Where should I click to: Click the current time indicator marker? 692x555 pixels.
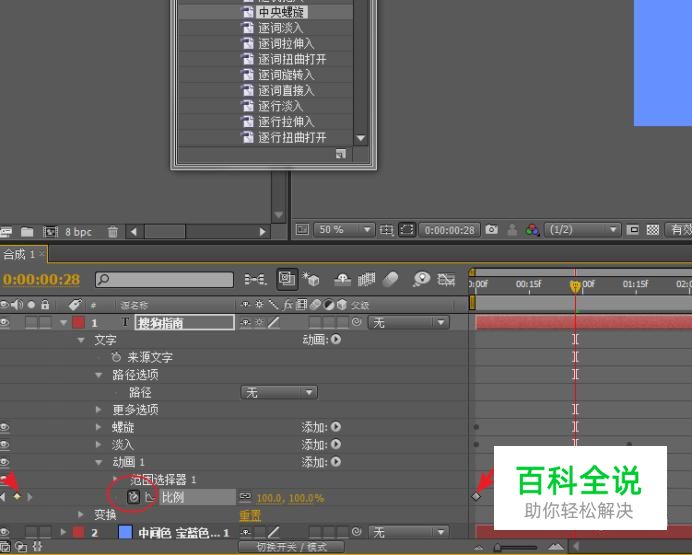coord(575,288)
